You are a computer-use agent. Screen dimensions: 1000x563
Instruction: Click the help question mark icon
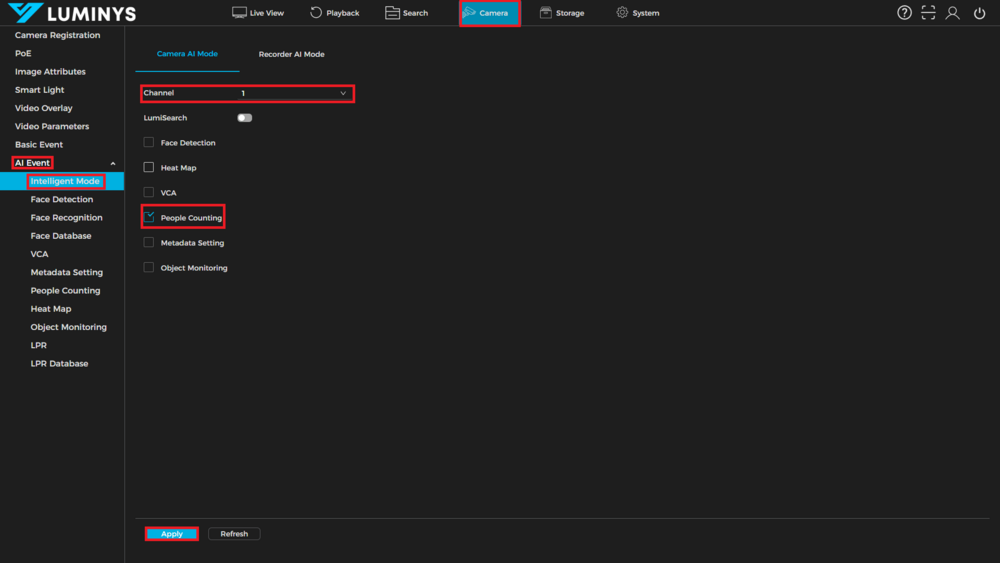point(904,13)
